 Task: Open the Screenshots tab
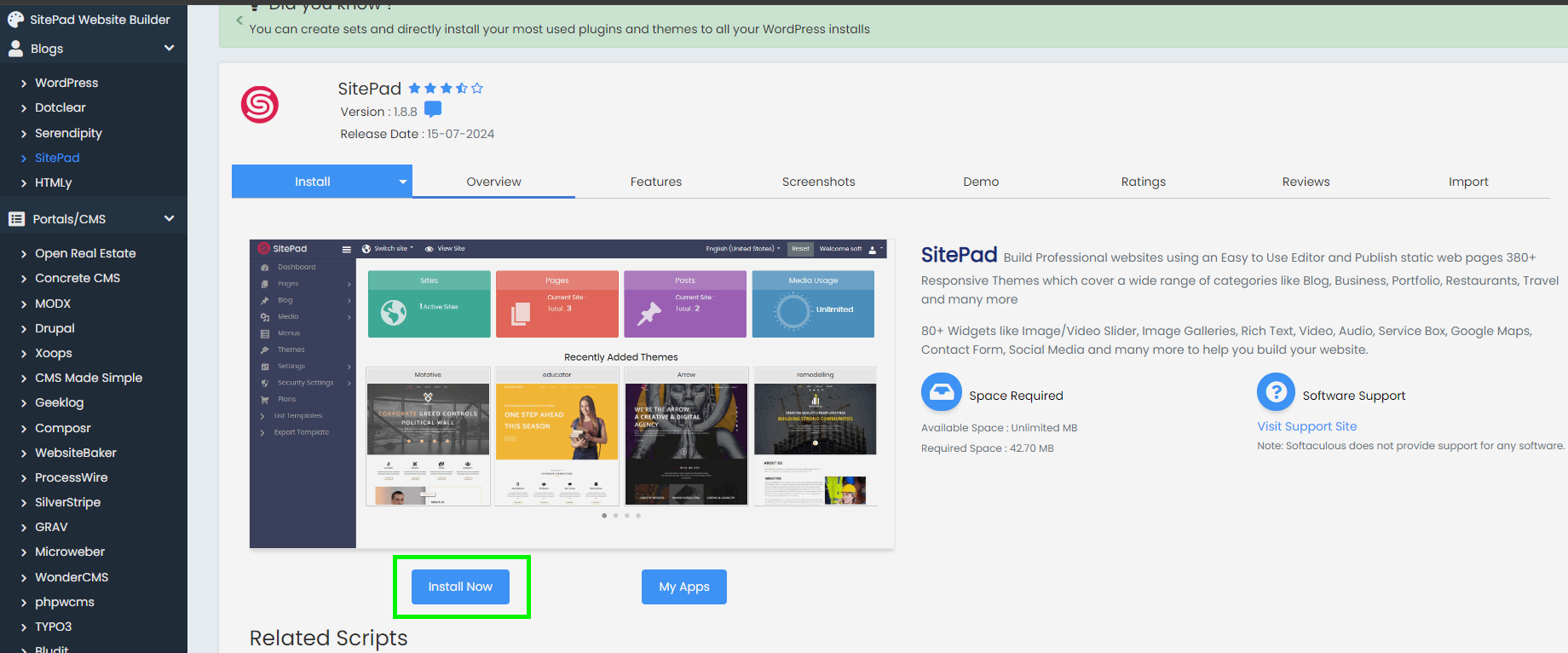pyautogui.click(x=818, y=182)
